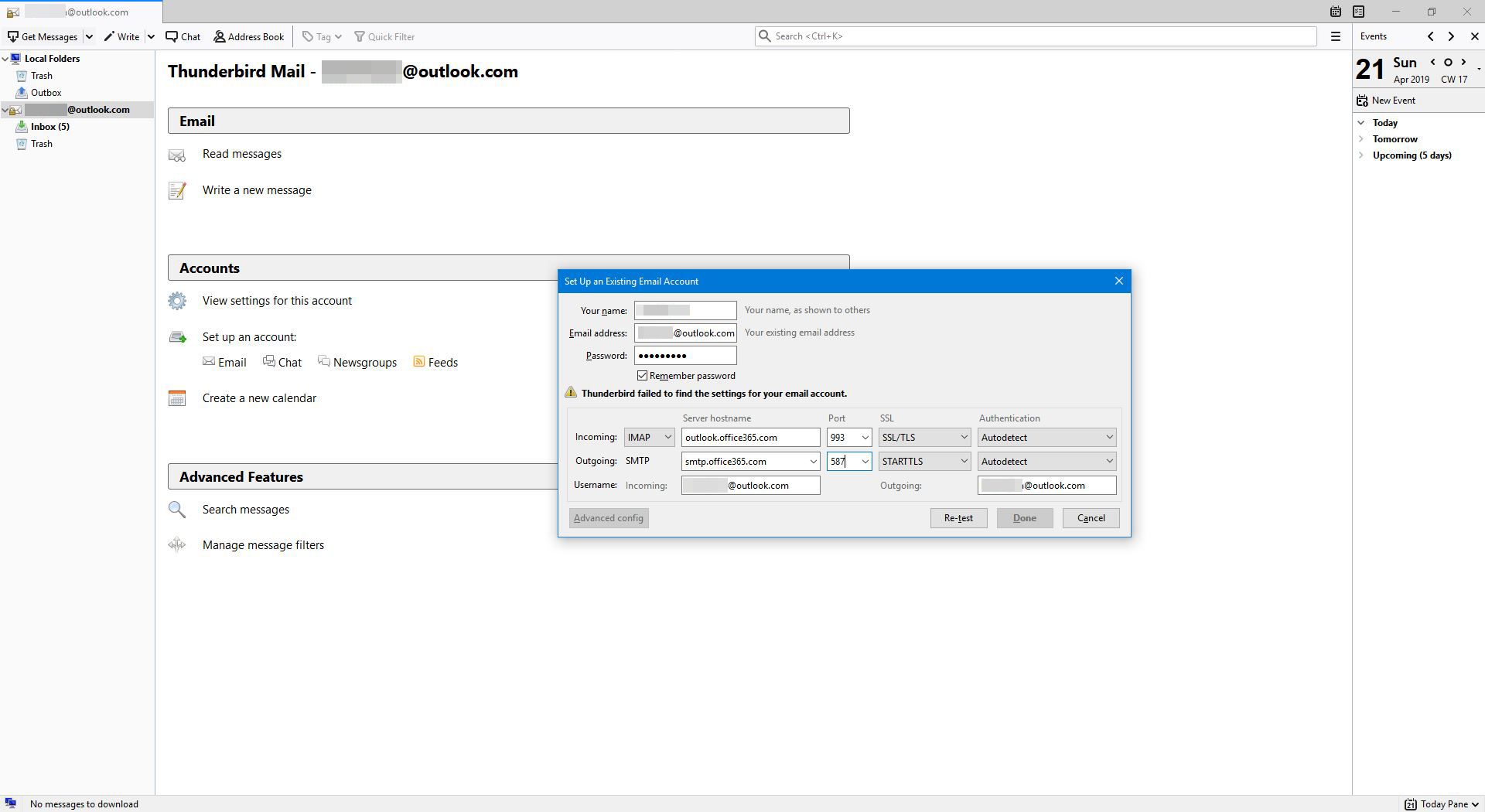Collapse the Today events section

(1361, 123)
